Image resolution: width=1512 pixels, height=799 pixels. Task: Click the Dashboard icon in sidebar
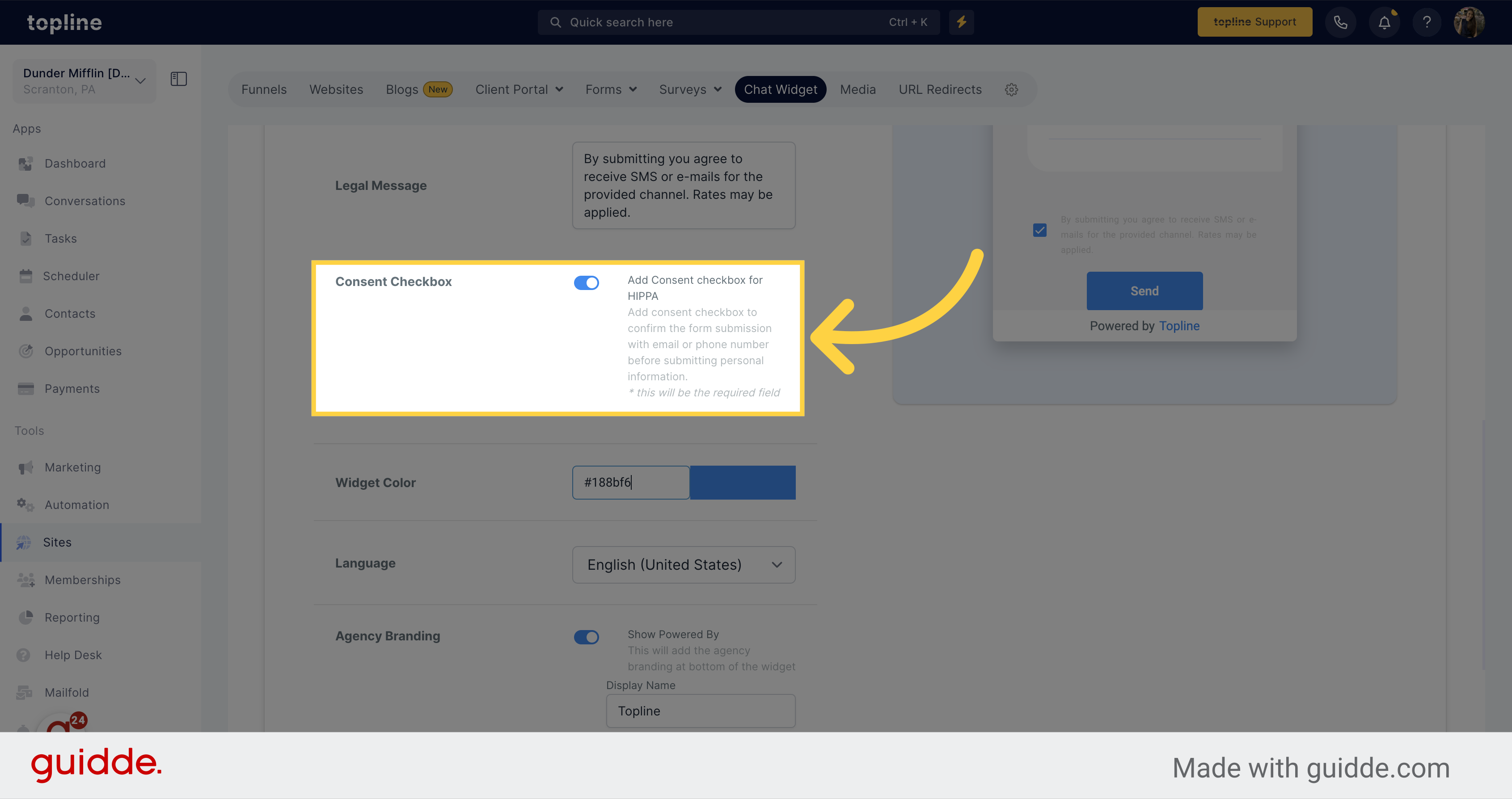tap(27, 163)
